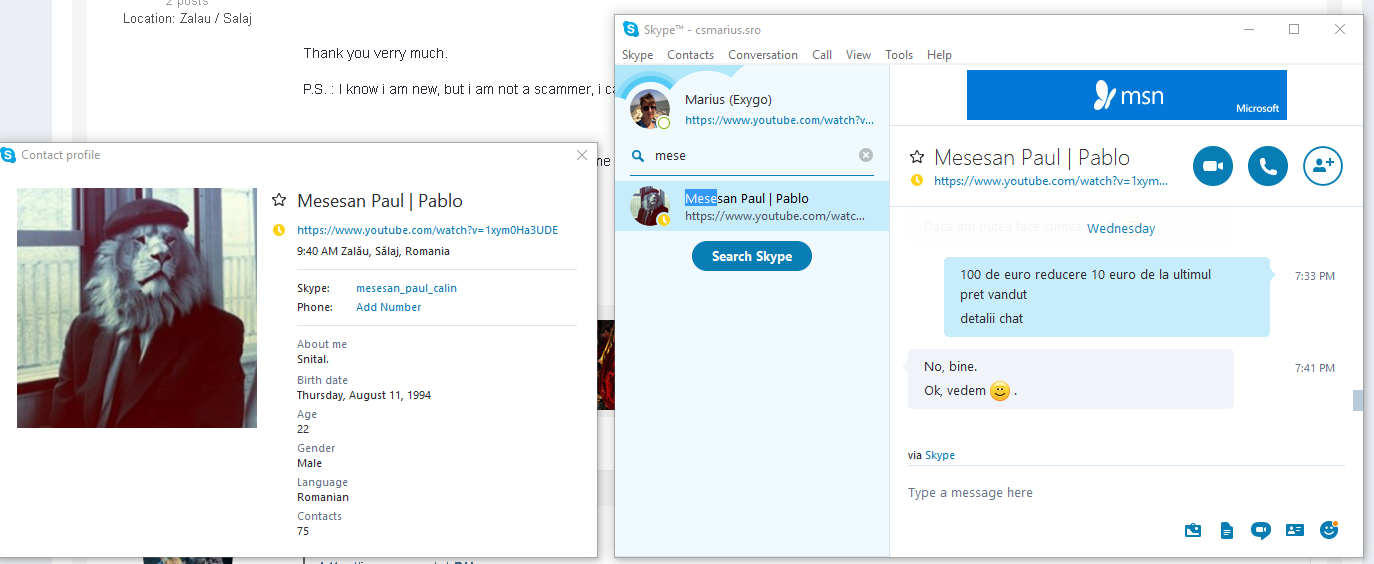
Task: Select Mesesan Paul | Pablo in contact list
Action: click(752, 206)
